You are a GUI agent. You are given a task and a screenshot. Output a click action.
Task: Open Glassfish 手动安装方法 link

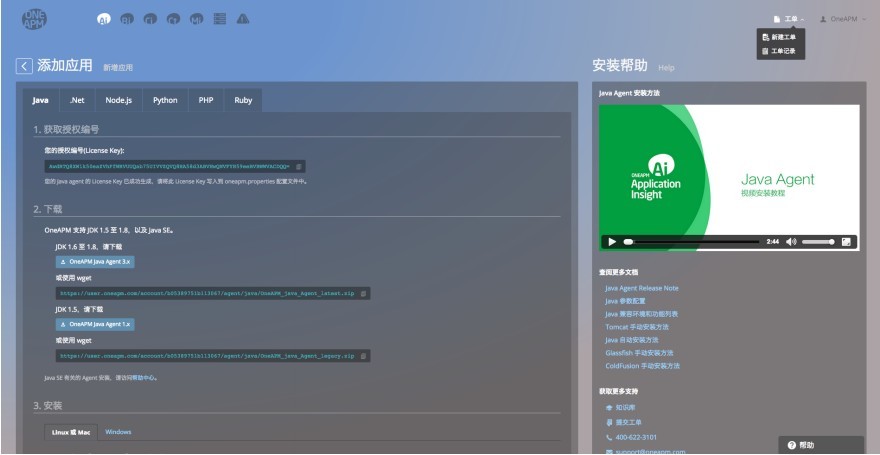(639, 353)
